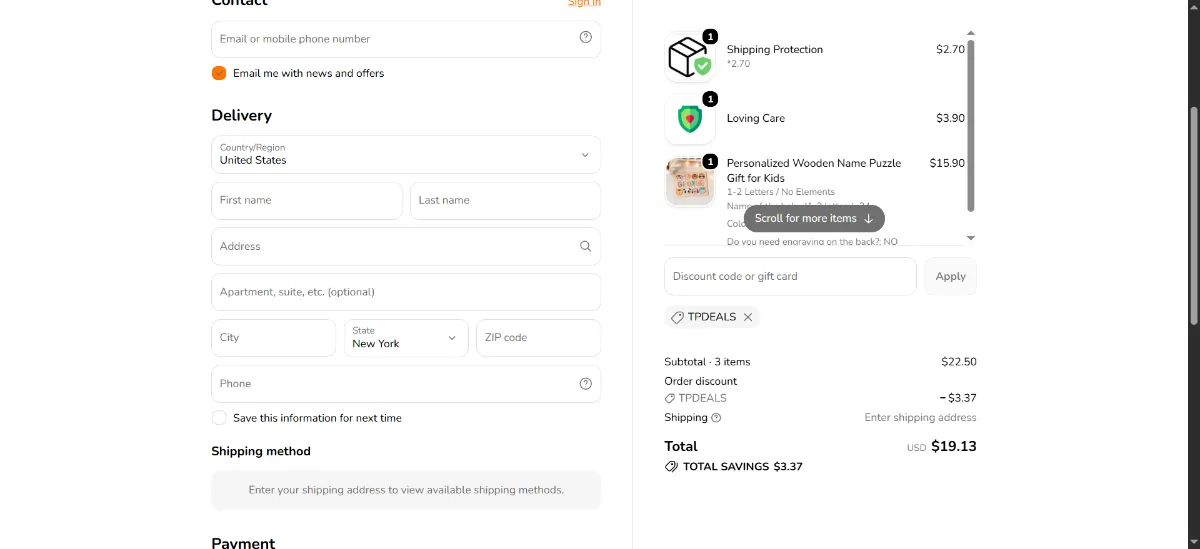
Task: Focus the Address field
Action: pos(406,246)
